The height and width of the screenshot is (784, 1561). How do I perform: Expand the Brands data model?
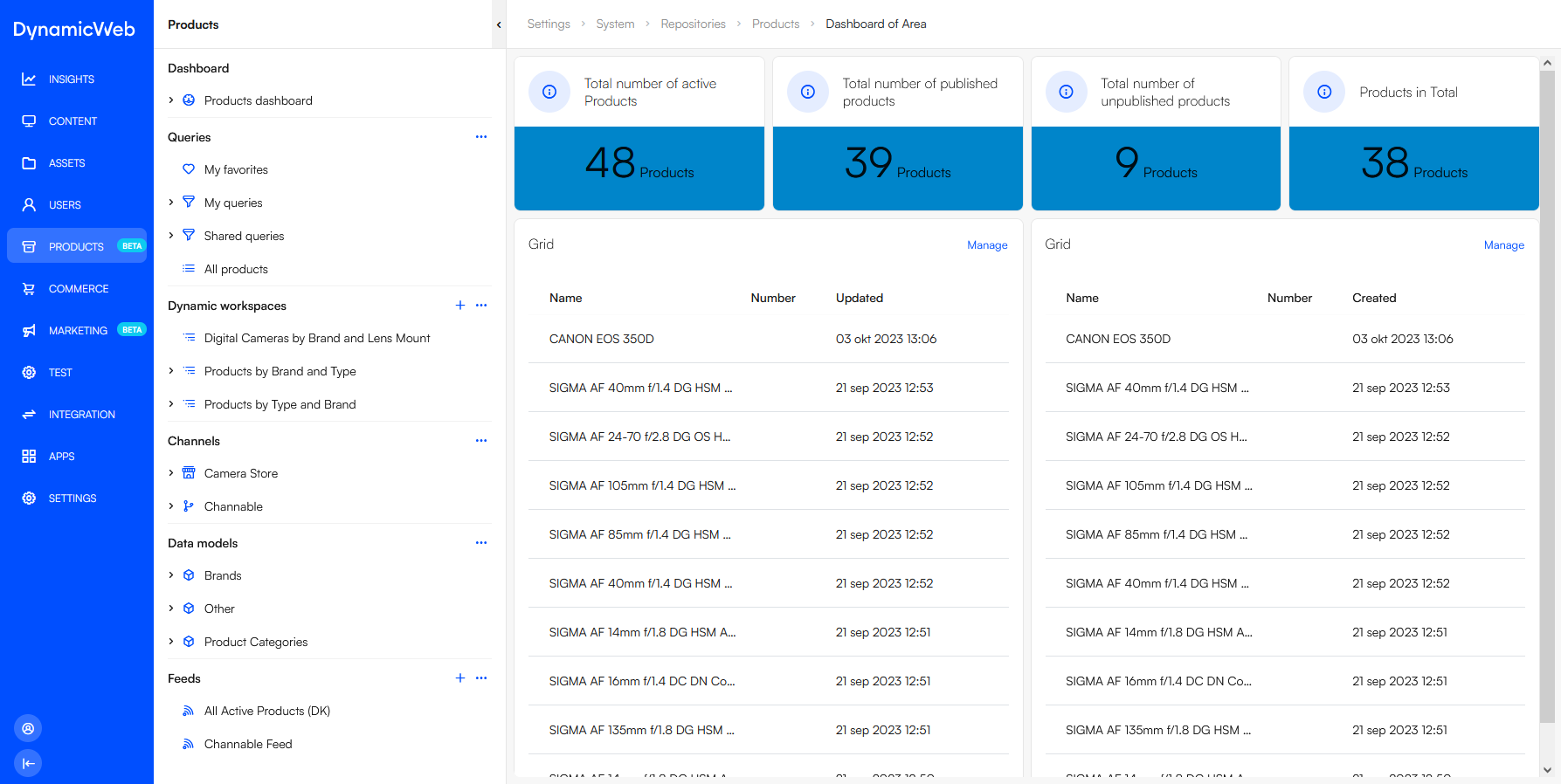click(171, 575)
